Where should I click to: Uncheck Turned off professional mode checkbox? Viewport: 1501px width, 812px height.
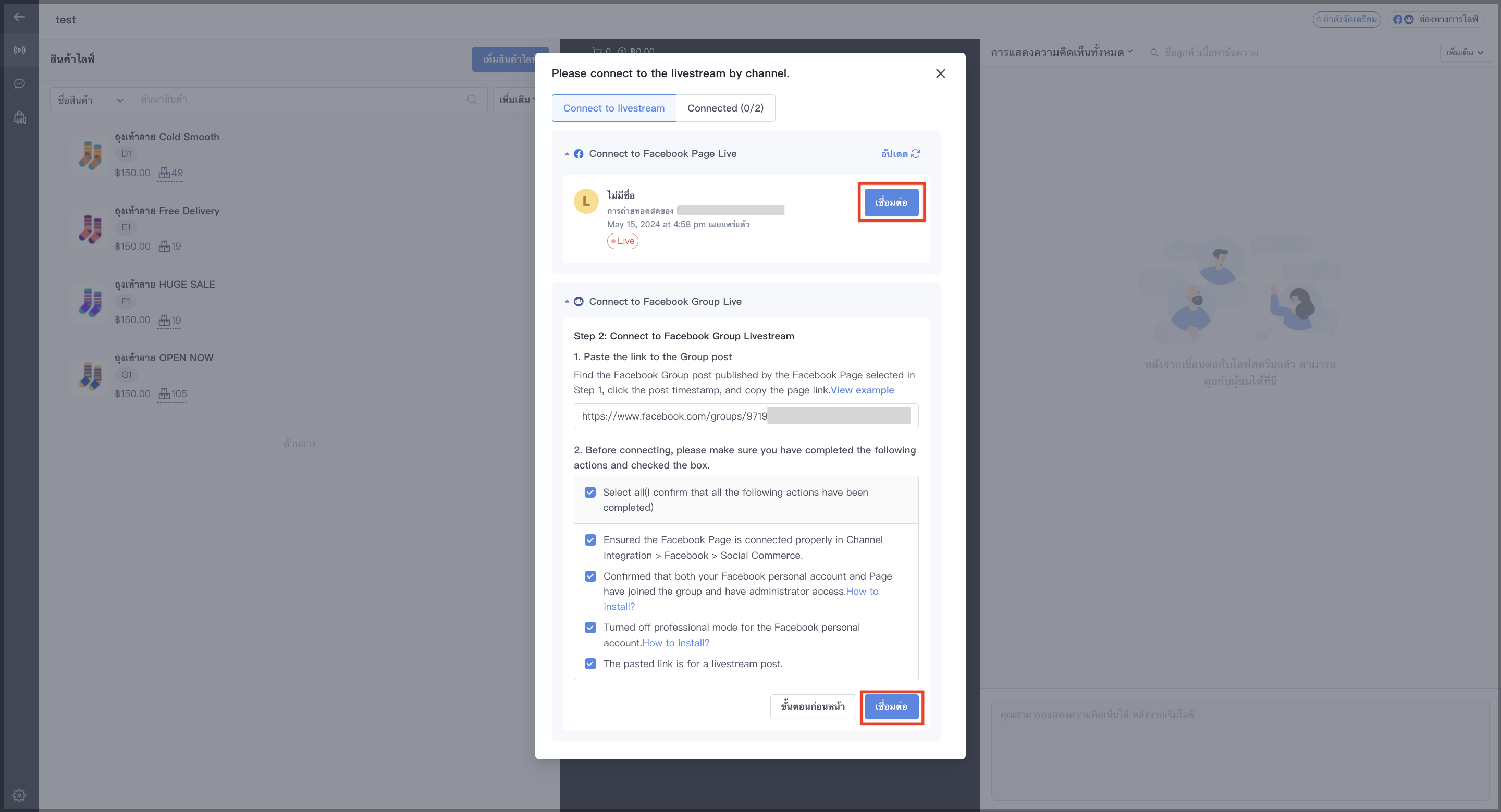point(589,628)
